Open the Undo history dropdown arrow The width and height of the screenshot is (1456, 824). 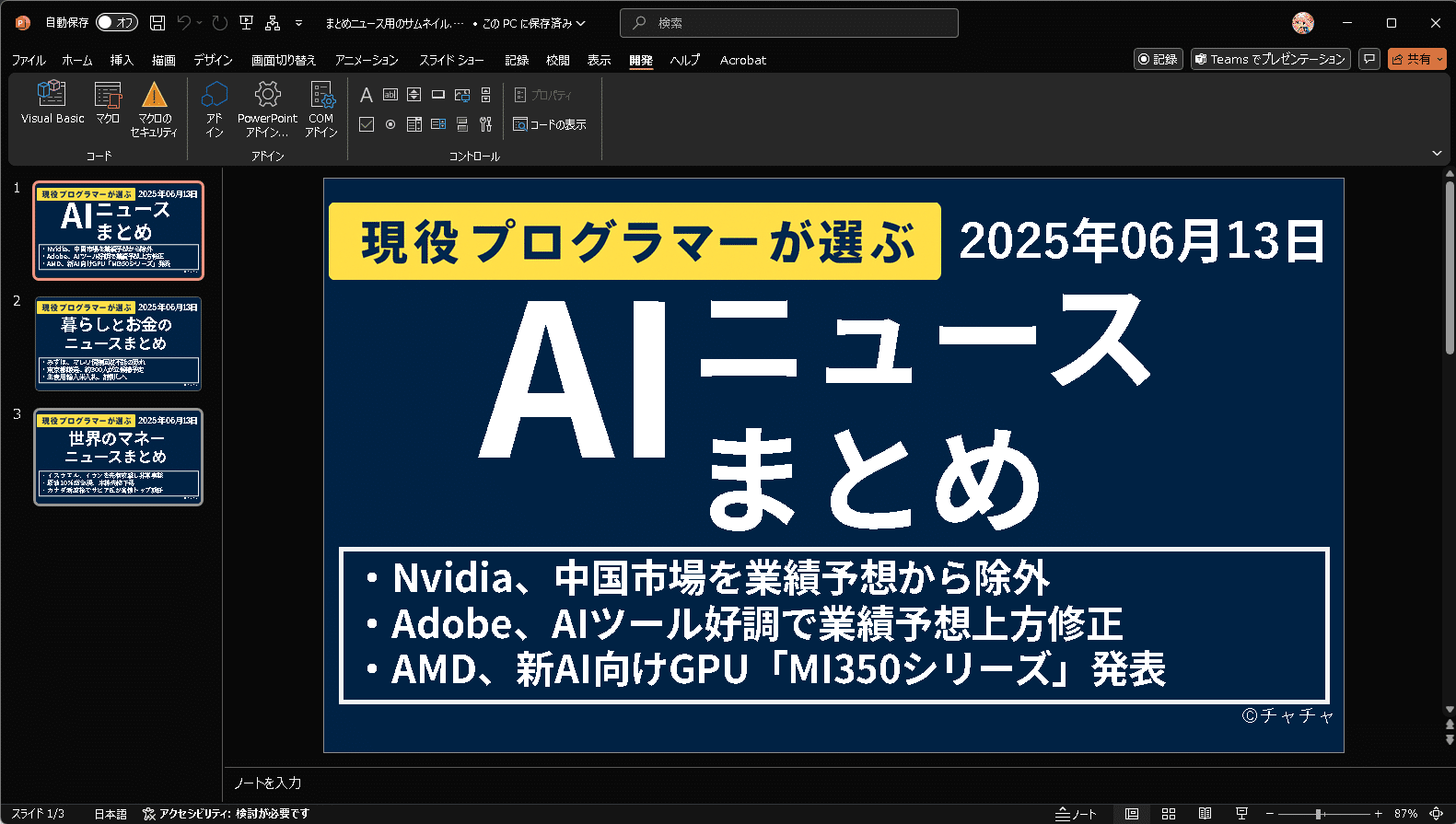coord(199,23)
